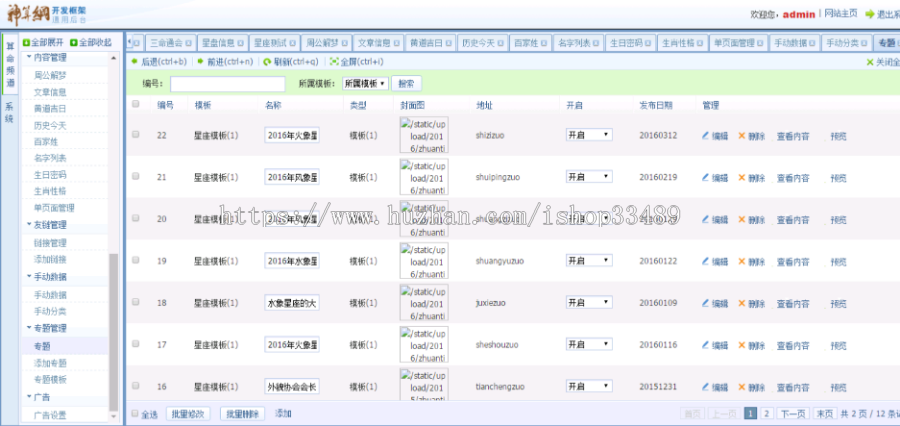The height and width of the screenshot is (426, 900).
Task: Collapse the 专题管理 group in sidebar
Action: point(29,328)
